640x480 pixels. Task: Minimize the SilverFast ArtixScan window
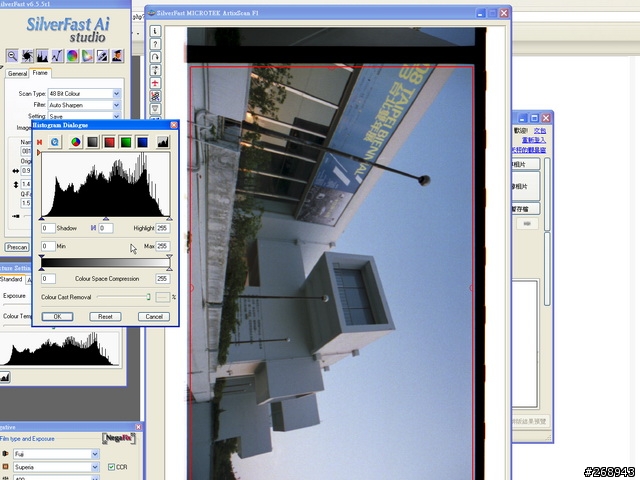point(480,13)
